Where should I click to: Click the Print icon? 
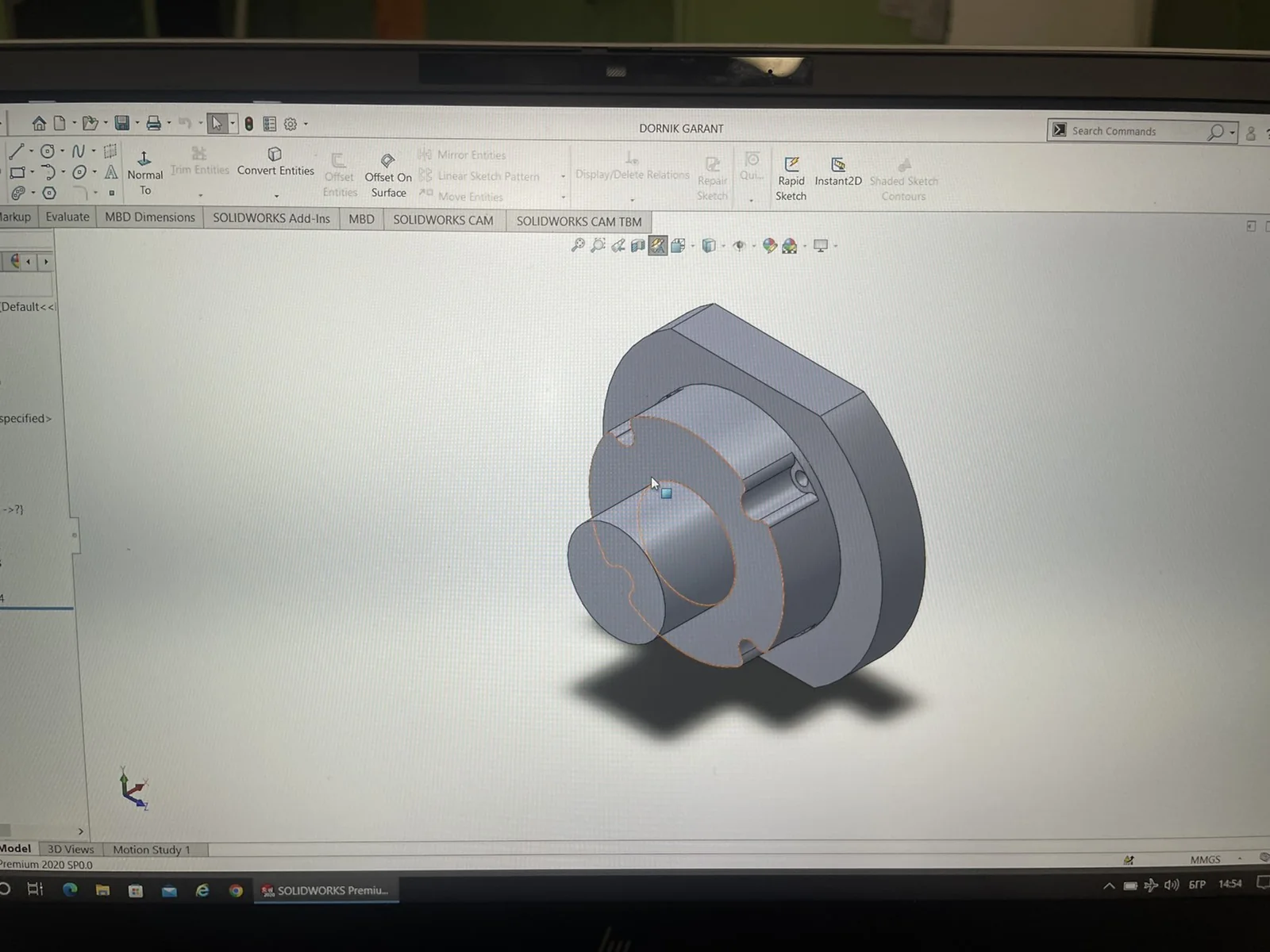click(x=154, y=123)
